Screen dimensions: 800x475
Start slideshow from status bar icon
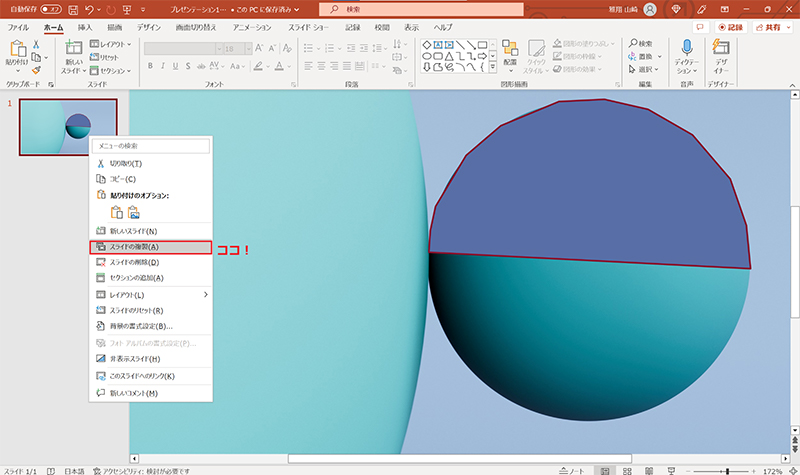(673, 469)
